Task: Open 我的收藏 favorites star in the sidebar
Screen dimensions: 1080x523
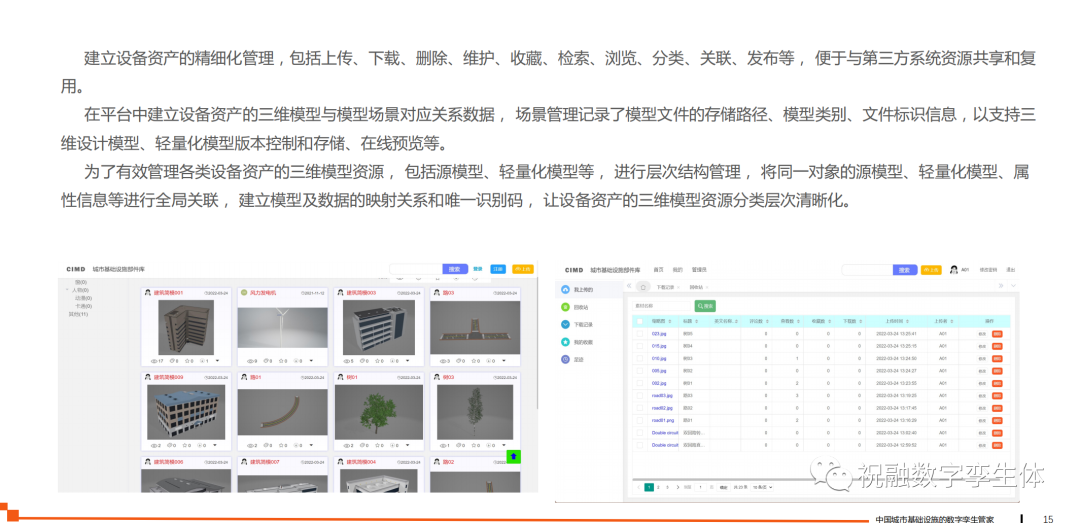Action: click(565, 342)
